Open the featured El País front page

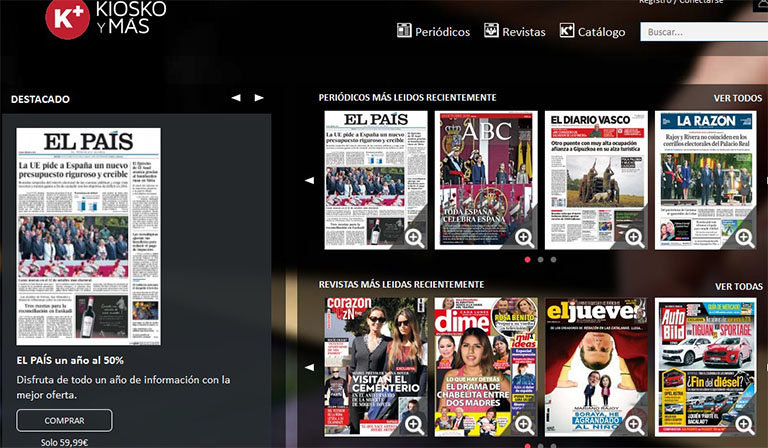point(89,236)
